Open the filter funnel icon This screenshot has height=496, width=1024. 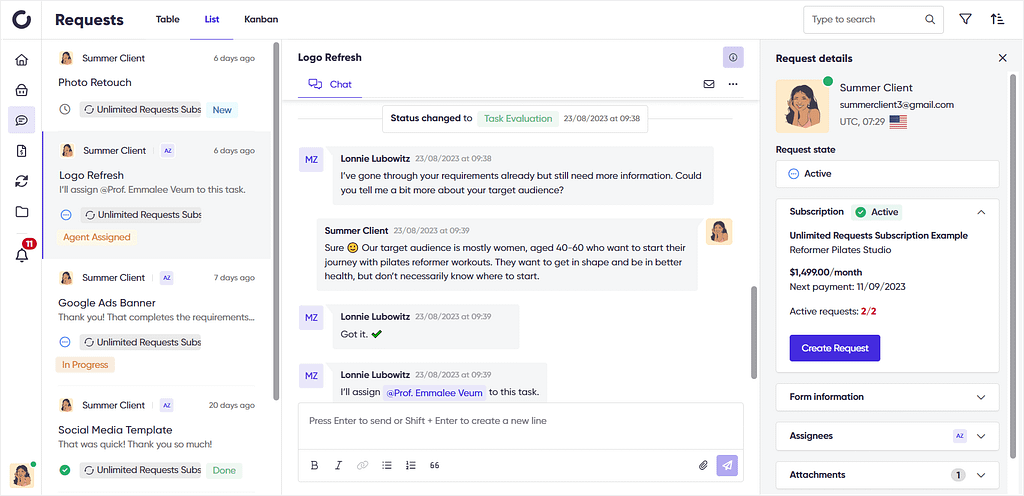pos(965,20)
